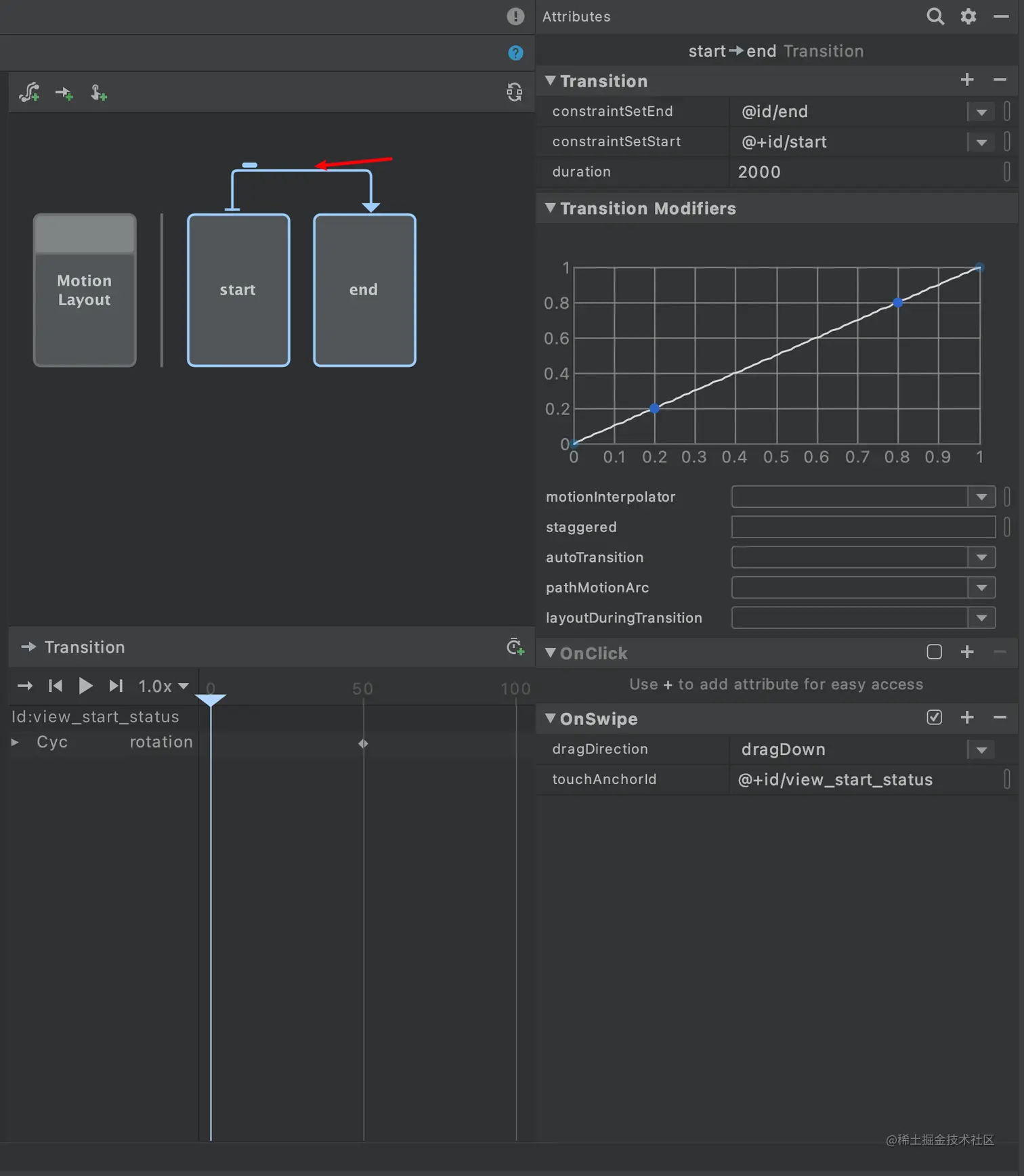This screenshot has height=1176, width=1024.
Task: Jump to the start of the animation
Action: [56, 686]
